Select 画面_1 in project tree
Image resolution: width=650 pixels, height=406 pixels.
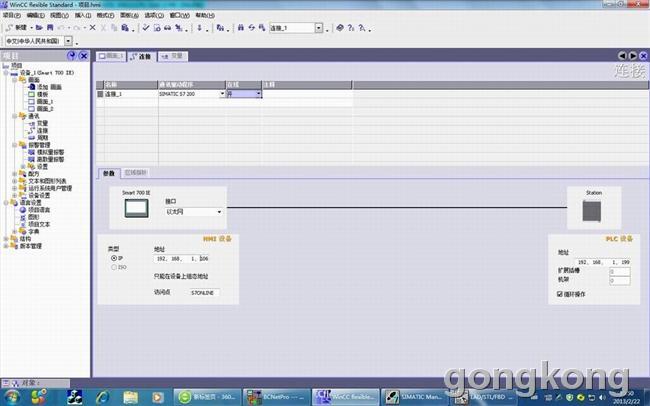tap(45, 102)
